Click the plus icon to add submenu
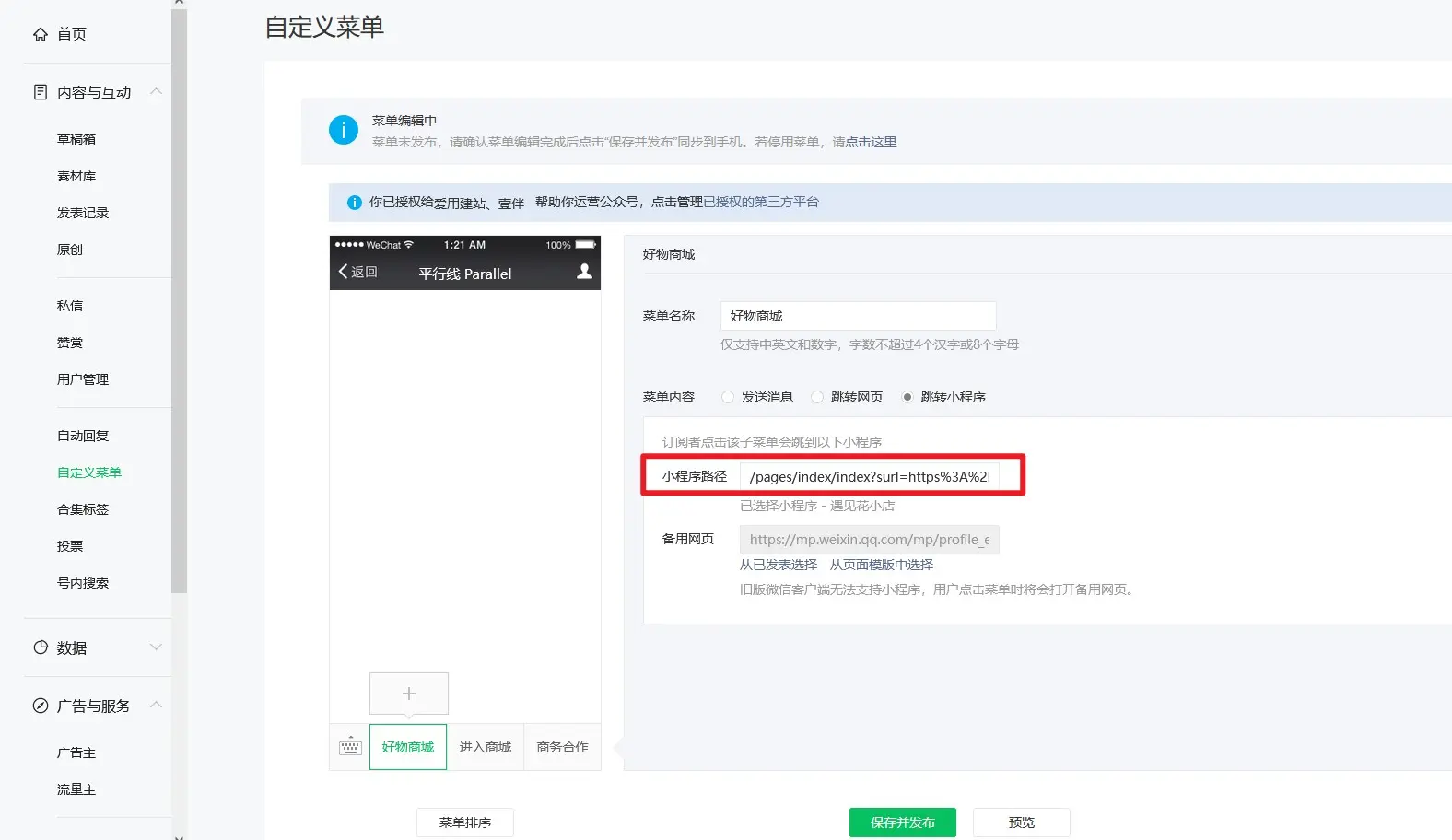The height and width of the screenshot is (840, 1452). tap(409, 694)
